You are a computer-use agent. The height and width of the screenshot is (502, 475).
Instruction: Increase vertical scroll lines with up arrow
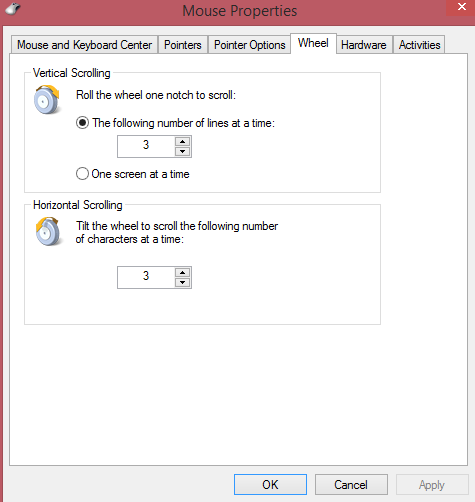tap(182, 142)
